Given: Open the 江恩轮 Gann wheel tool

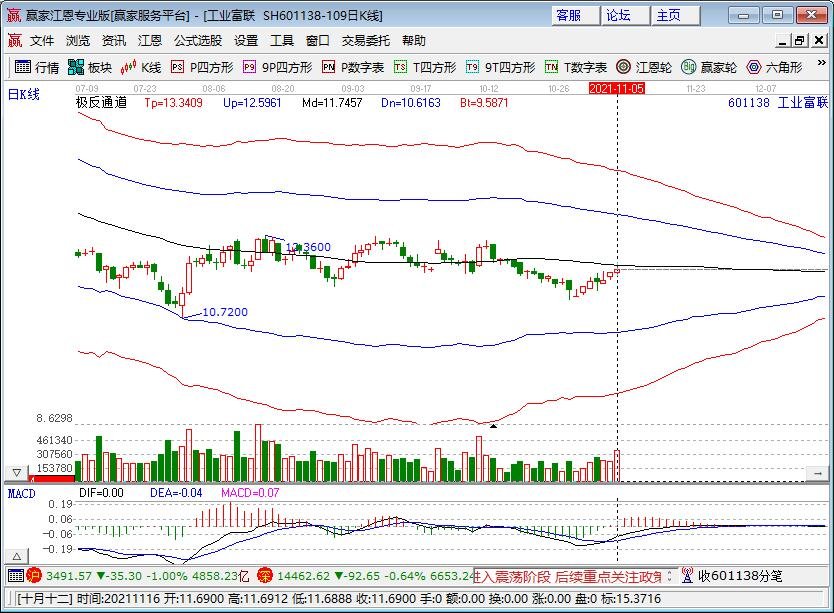Looking at the screenshot, I should pyautogui.click(x=648, y=67).
